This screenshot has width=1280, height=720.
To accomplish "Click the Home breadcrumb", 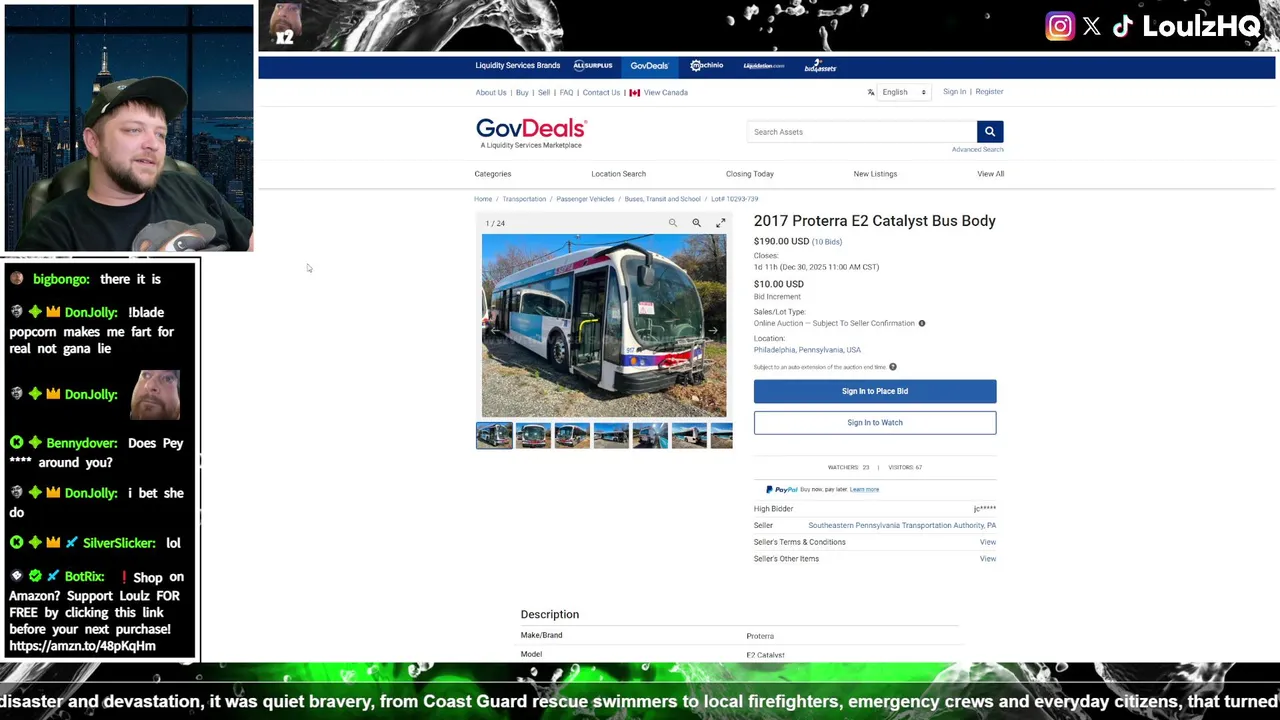I will point(483,199).
